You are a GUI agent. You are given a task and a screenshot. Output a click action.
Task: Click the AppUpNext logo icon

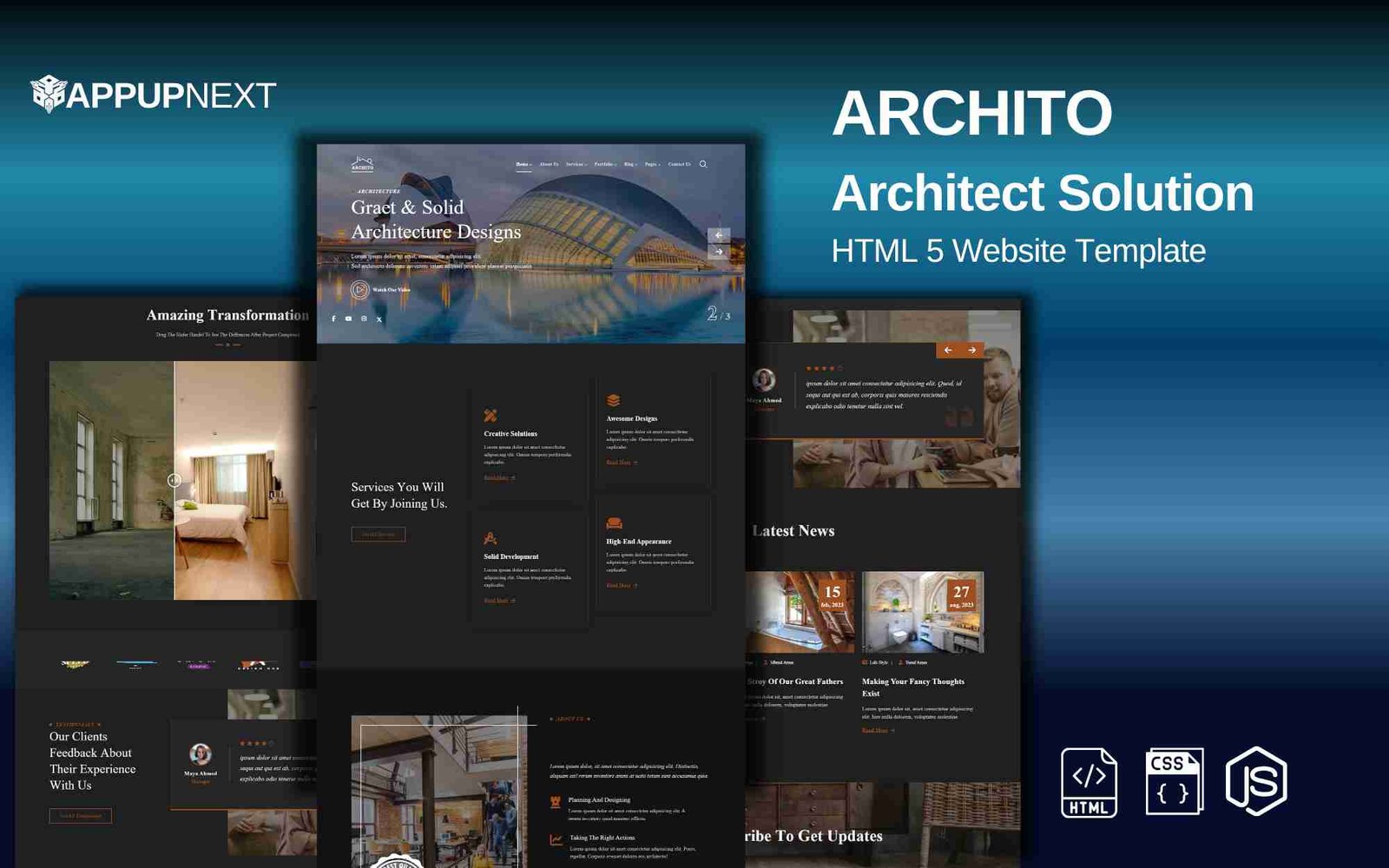point(49,94)
